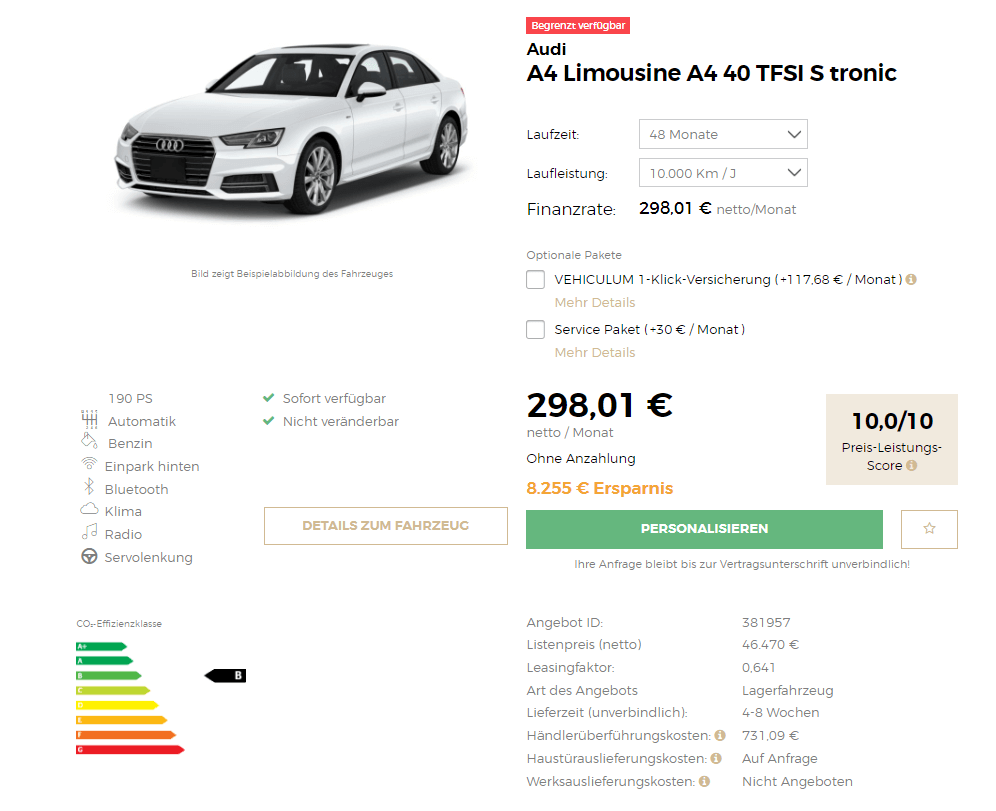Image resolution: width=996 pixels, height=811 pixels.
Task: Click the Finanzrate 298,01 € amount
Action: 675,208
